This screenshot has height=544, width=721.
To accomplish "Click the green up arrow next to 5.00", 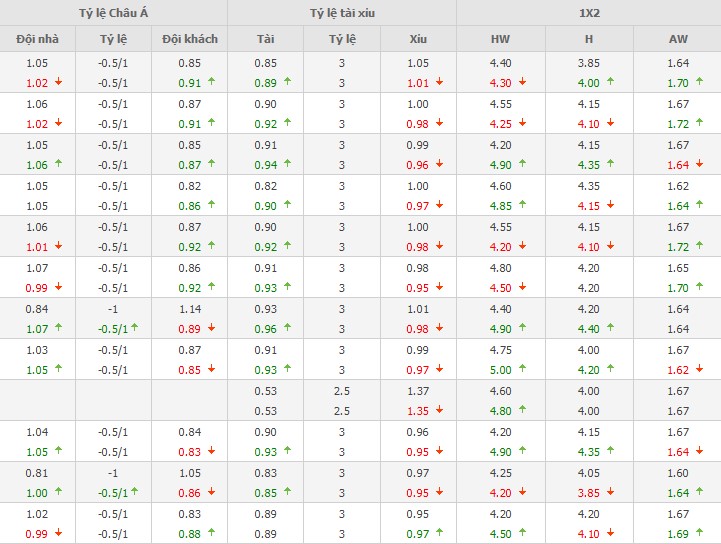I will (523, 370).
